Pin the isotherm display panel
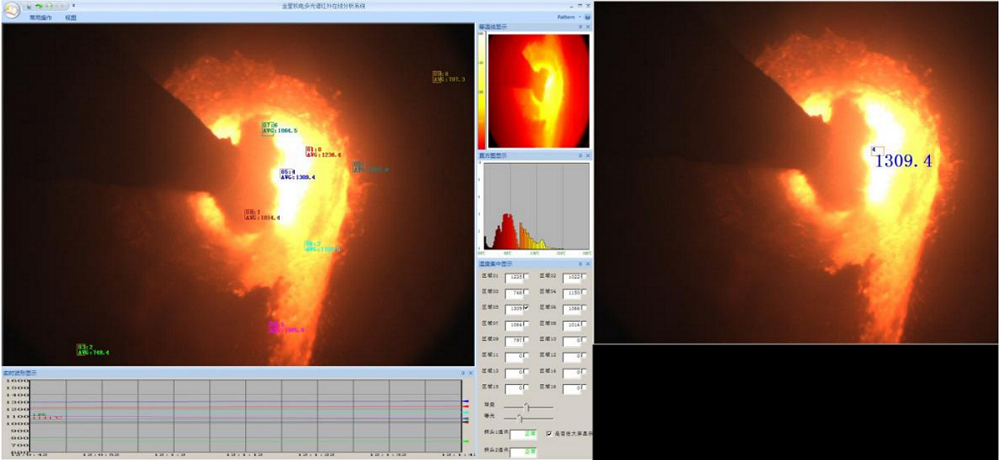The image size is (1000, 460). (579, 27)
